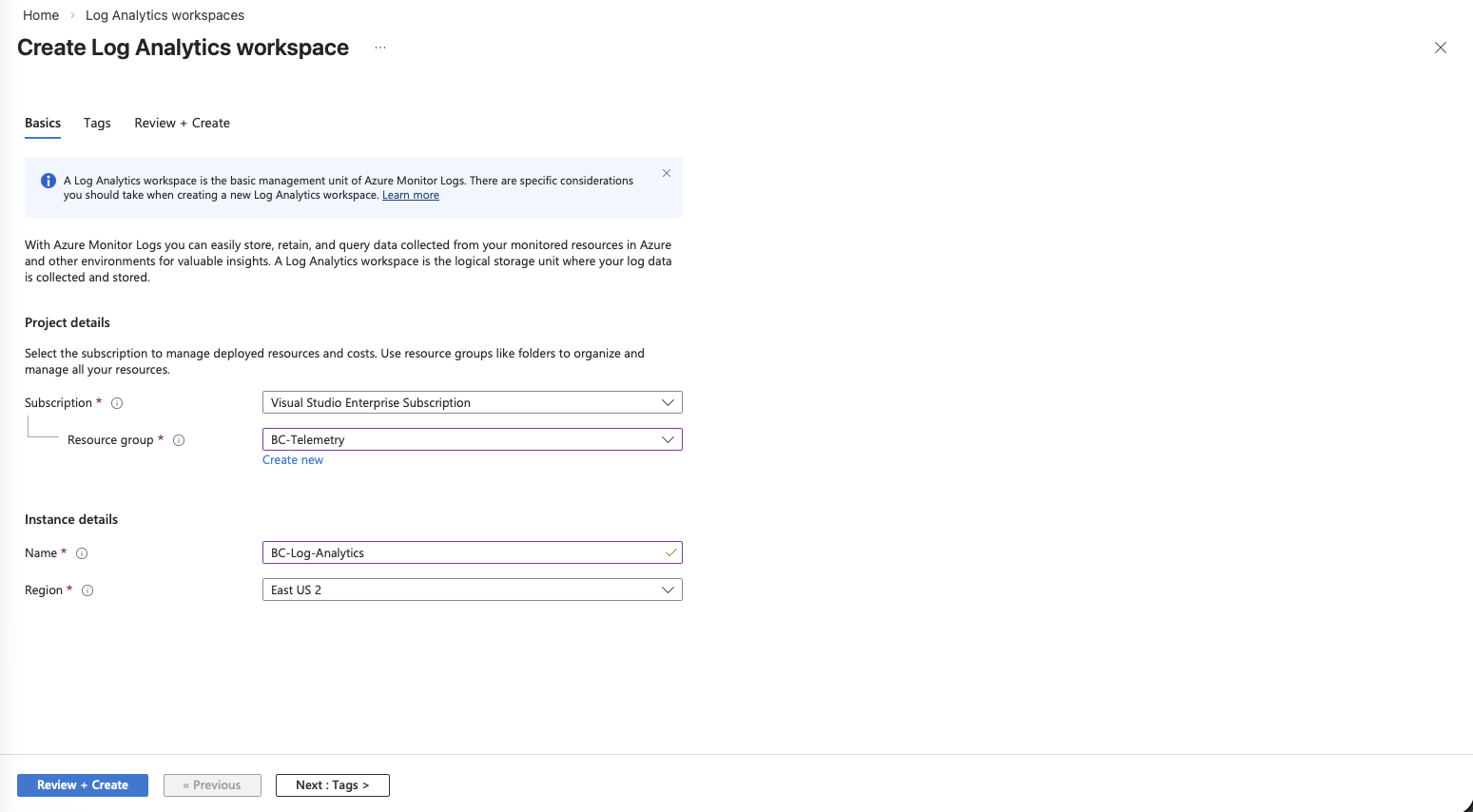Open the Learn more link
Screen dimensions: 1473x812
pyautogui.click(x=410, y=195)
